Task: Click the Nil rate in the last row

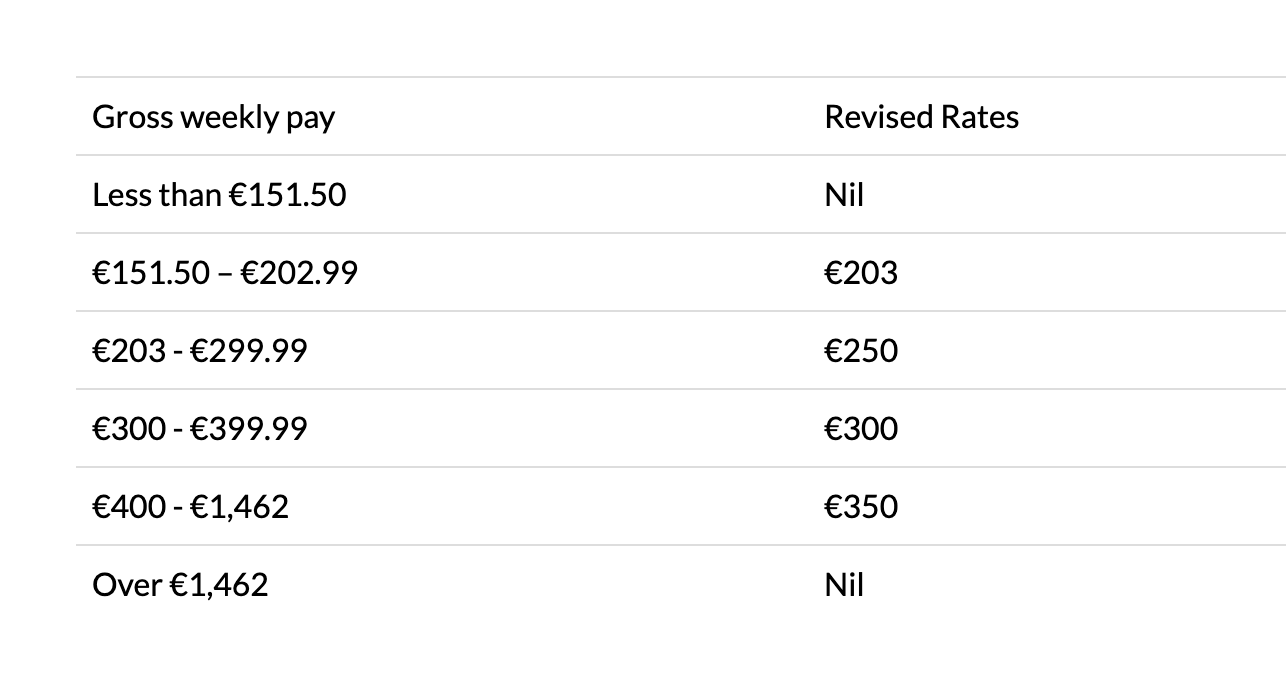Action: 844,584
